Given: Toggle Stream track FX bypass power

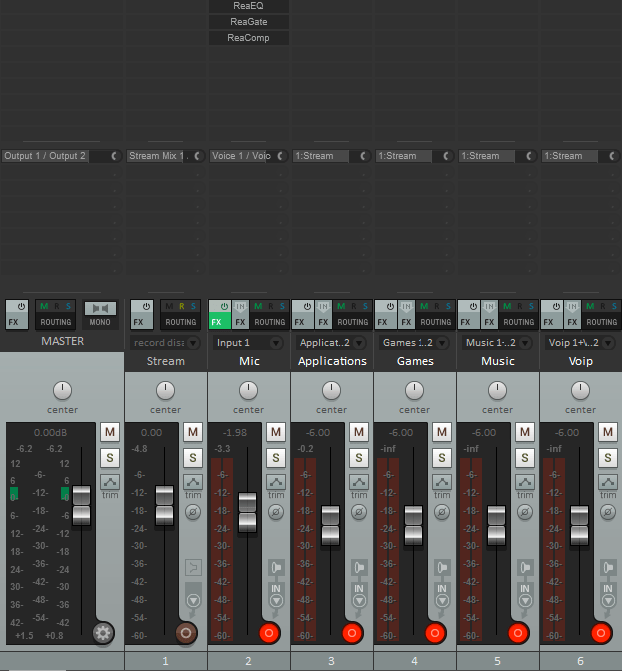Looking at the screenshot, I should pyautogui.click(x=146, y=307).
